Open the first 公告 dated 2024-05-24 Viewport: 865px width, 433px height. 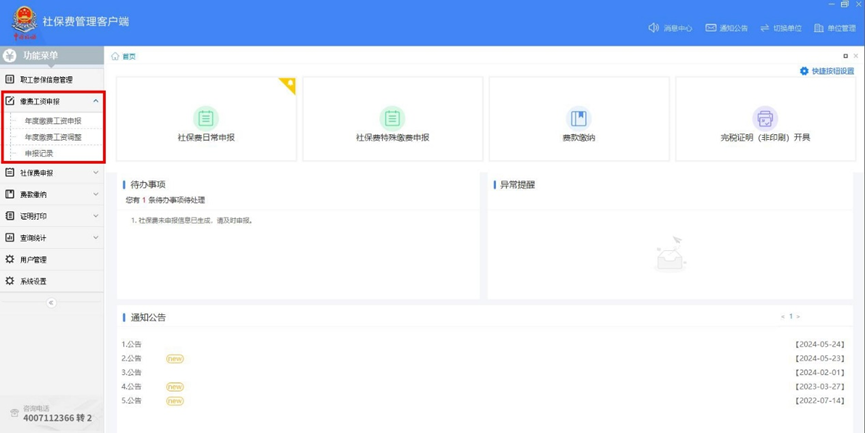[133, 344]
